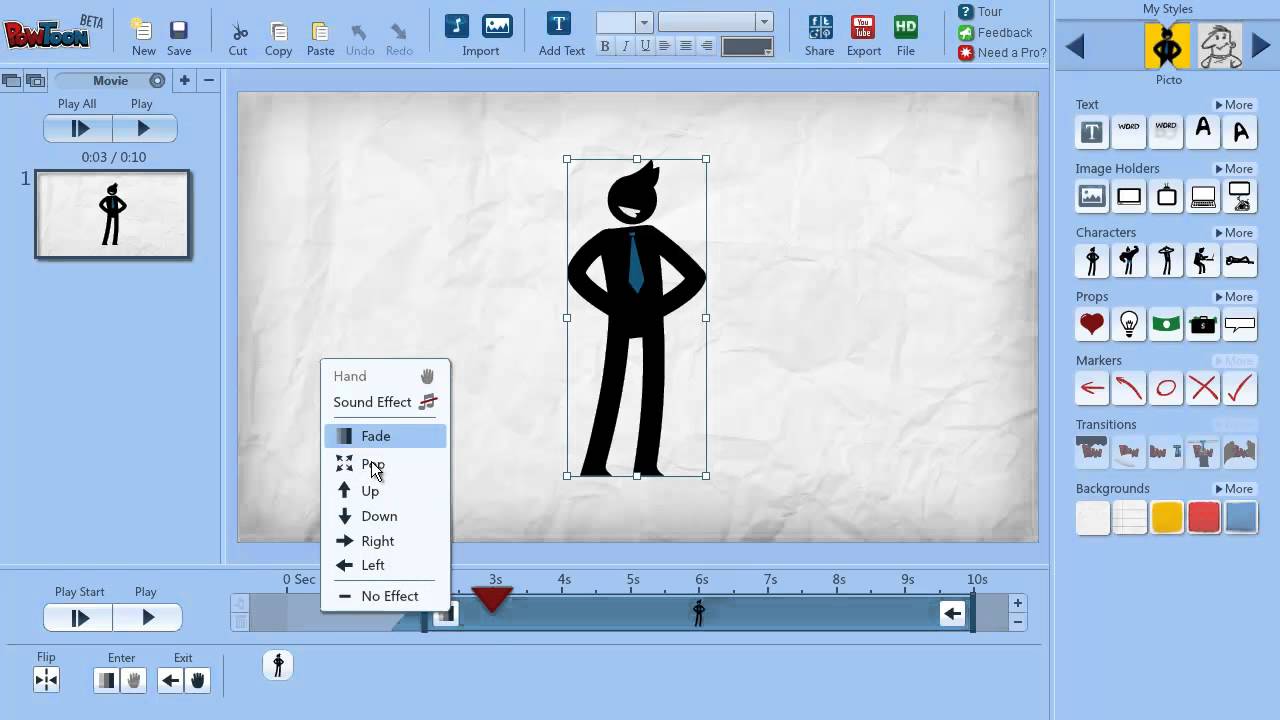Screen dimensions: 1280x720
Task: Align text to the center
Action: pos(686,46)
